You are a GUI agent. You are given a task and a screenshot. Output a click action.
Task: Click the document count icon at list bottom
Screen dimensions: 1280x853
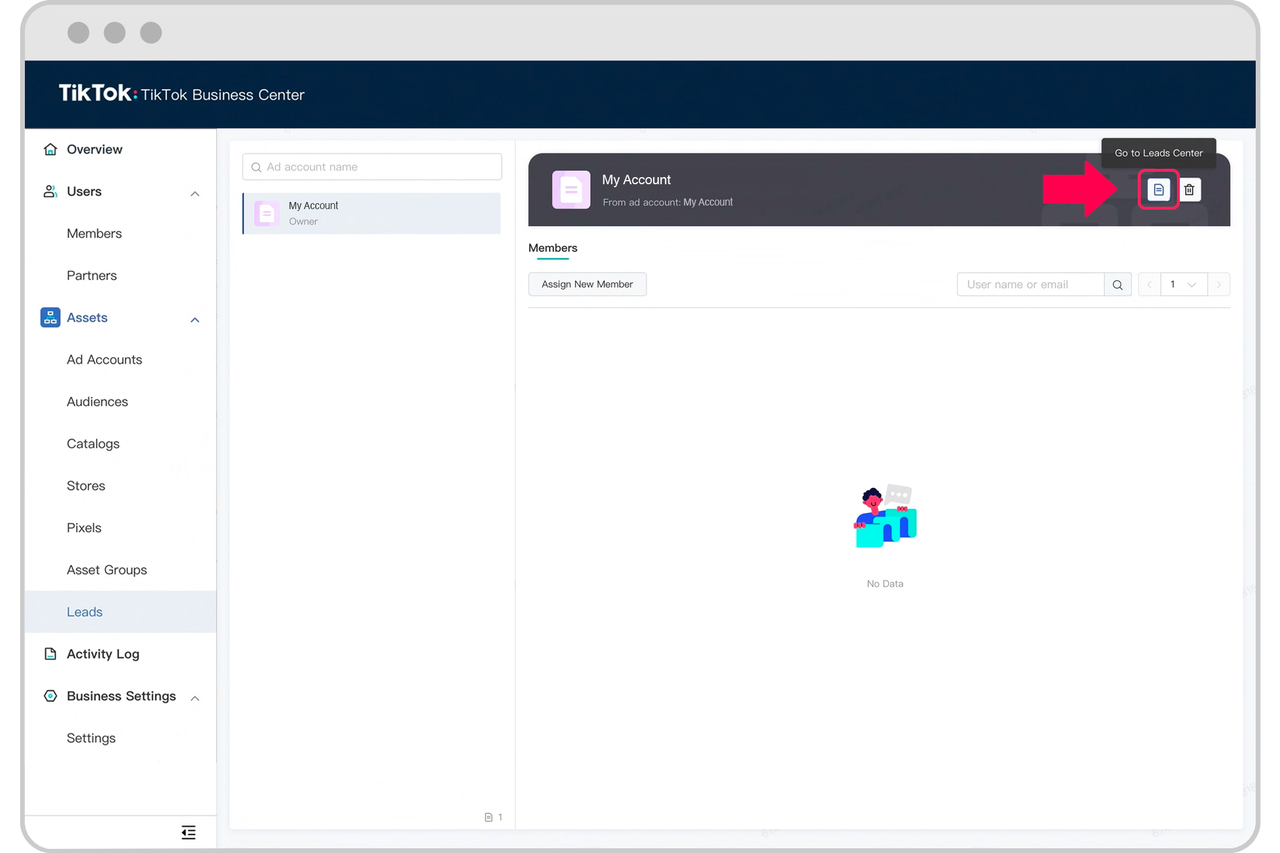(x=488, y=817)
